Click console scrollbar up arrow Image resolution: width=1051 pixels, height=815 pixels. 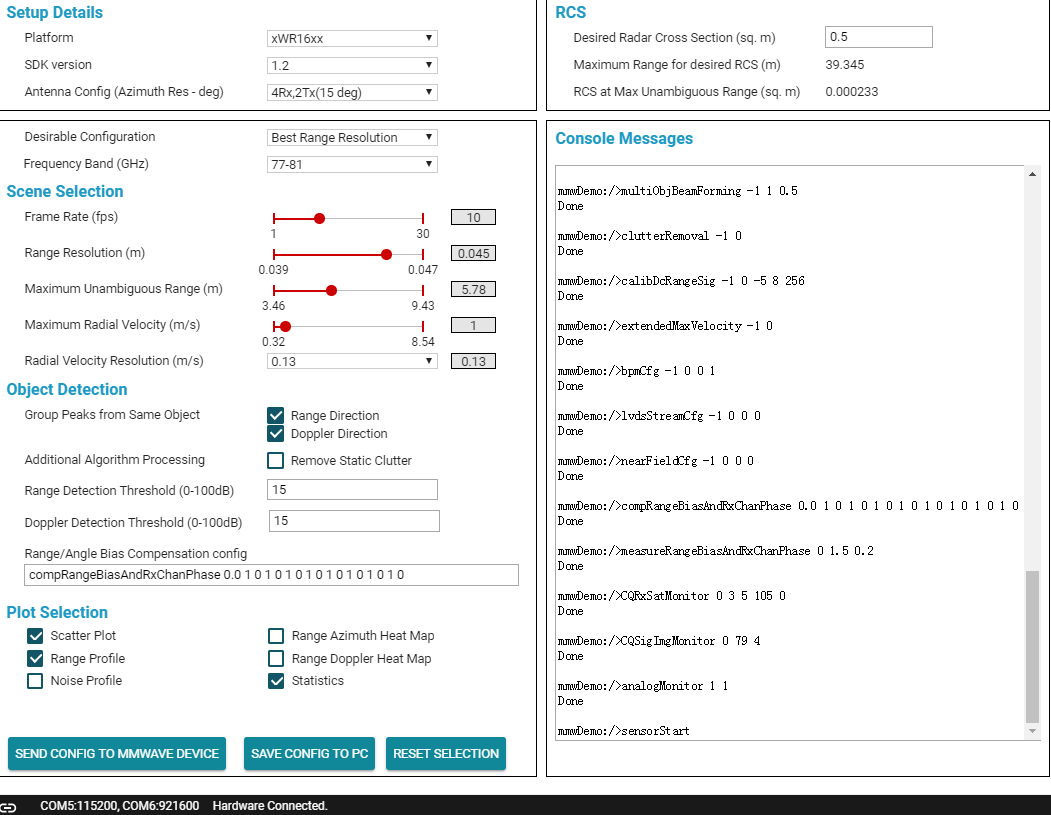pos(1032,174)
